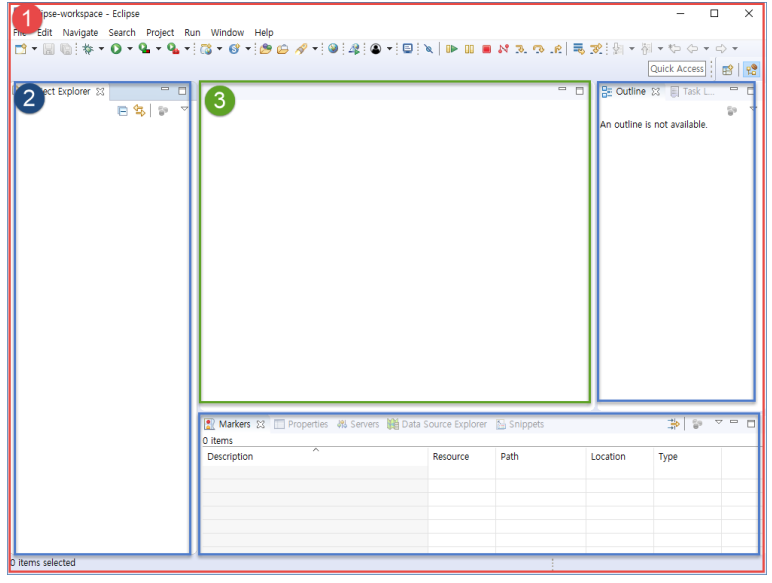
Task: Open the Run button dropdown arrow
Action: [x=130, y=49]
